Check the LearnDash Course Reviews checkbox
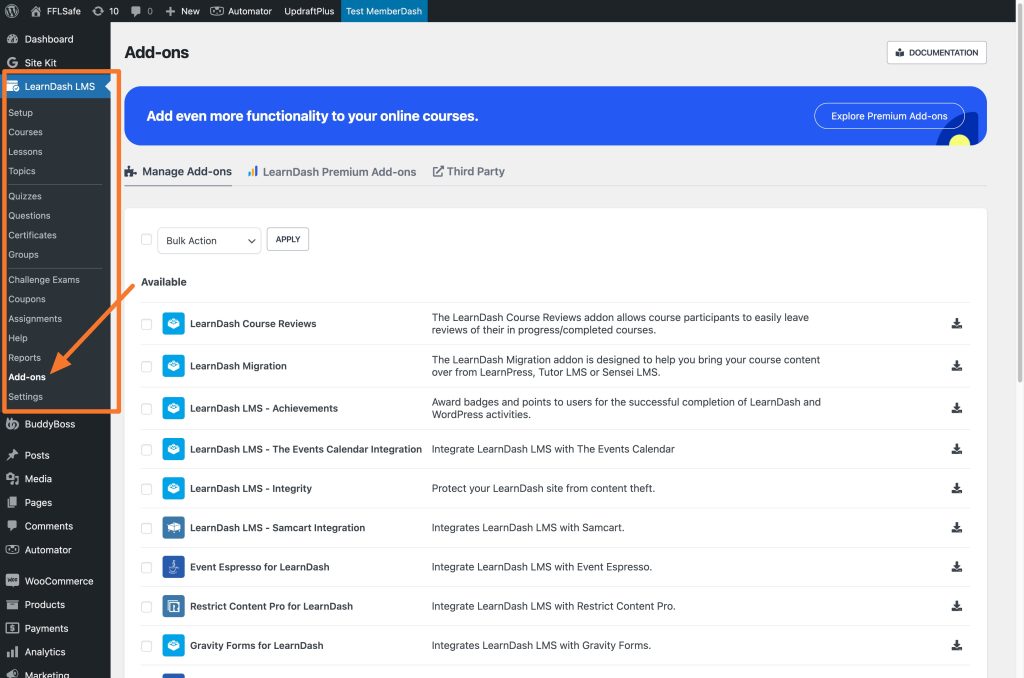This screenshot has width=1024, height=678. point(146,324)
